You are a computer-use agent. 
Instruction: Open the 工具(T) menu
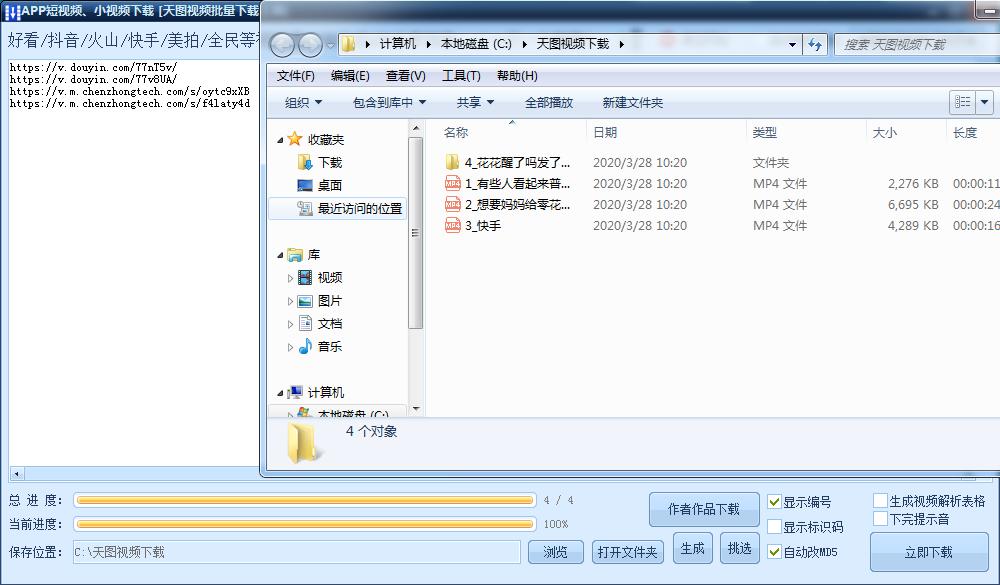coord(461,76)
